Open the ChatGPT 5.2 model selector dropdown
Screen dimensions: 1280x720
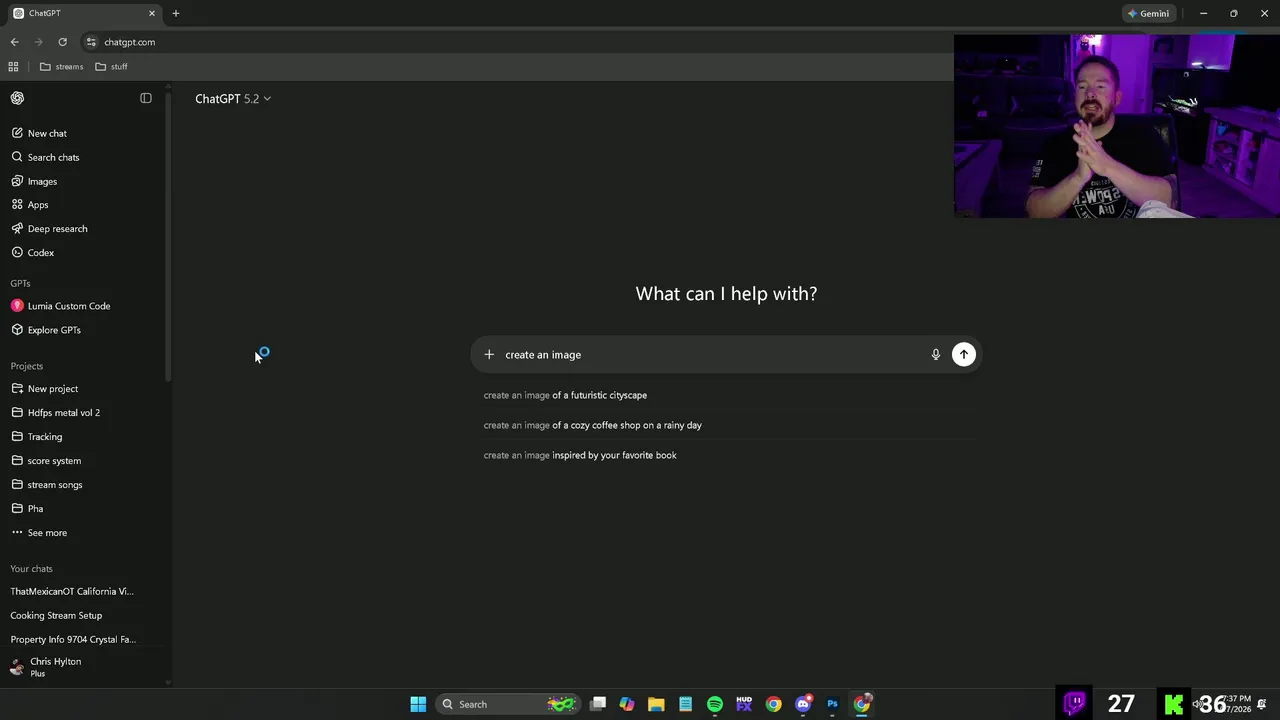click(233, 99)
